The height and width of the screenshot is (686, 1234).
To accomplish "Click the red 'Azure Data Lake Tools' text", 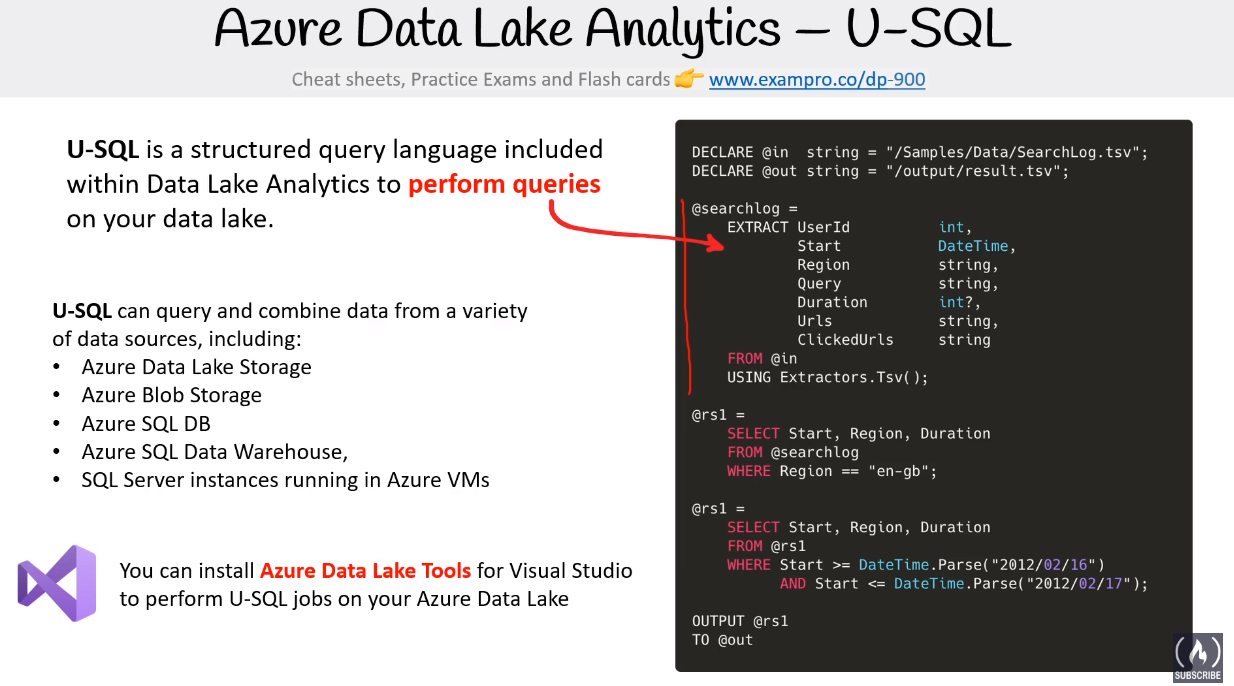I will (365, 571).
